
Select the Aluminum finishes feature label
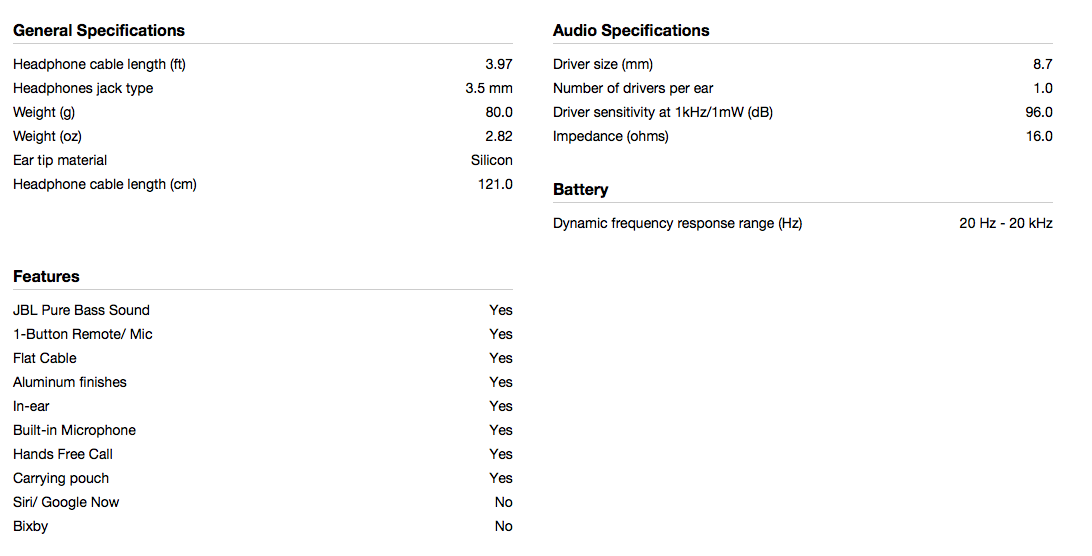(x=70, y=383)
